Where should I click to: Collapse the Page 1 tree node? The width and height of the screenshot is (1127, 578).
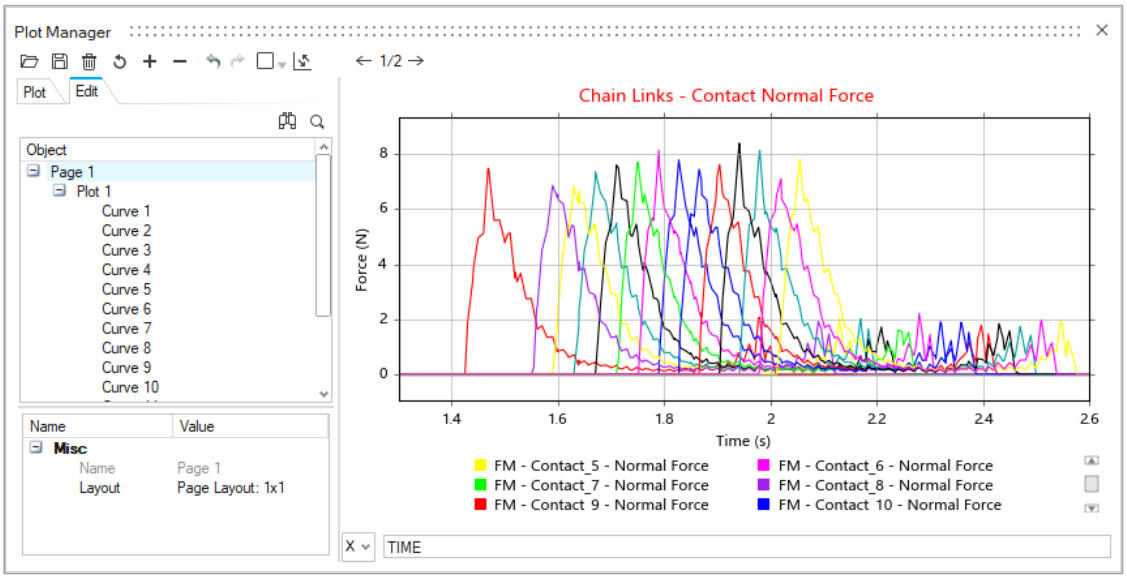[34, 171]
